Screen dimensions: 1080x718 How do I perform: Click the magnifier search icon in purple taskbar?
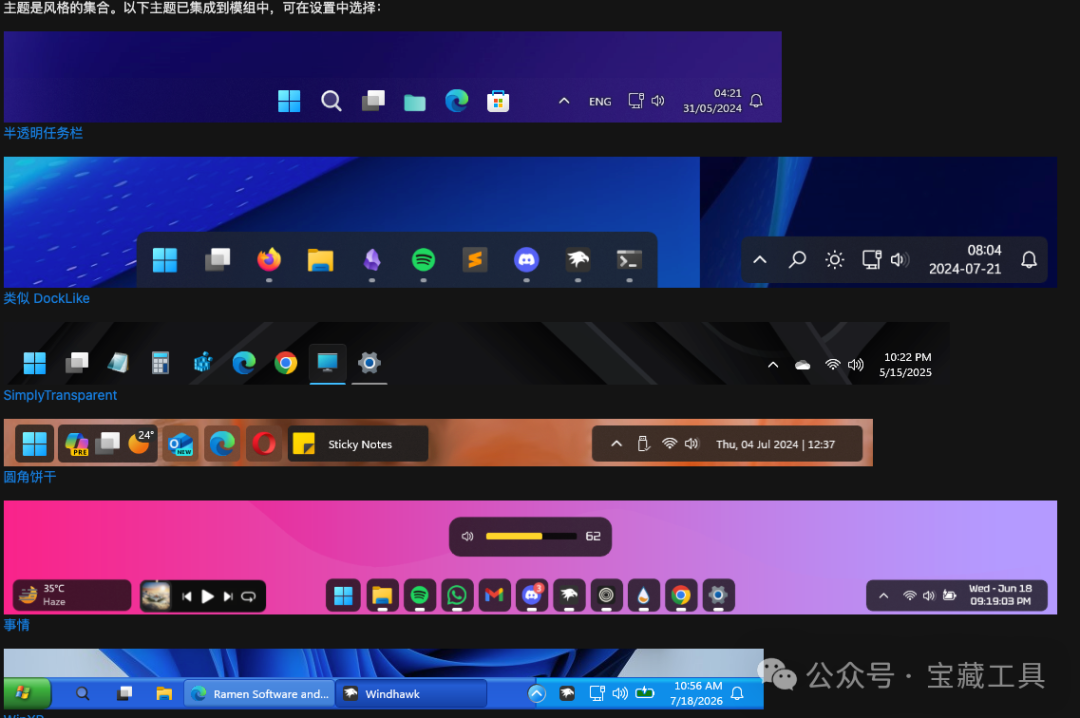pos(331,101)
